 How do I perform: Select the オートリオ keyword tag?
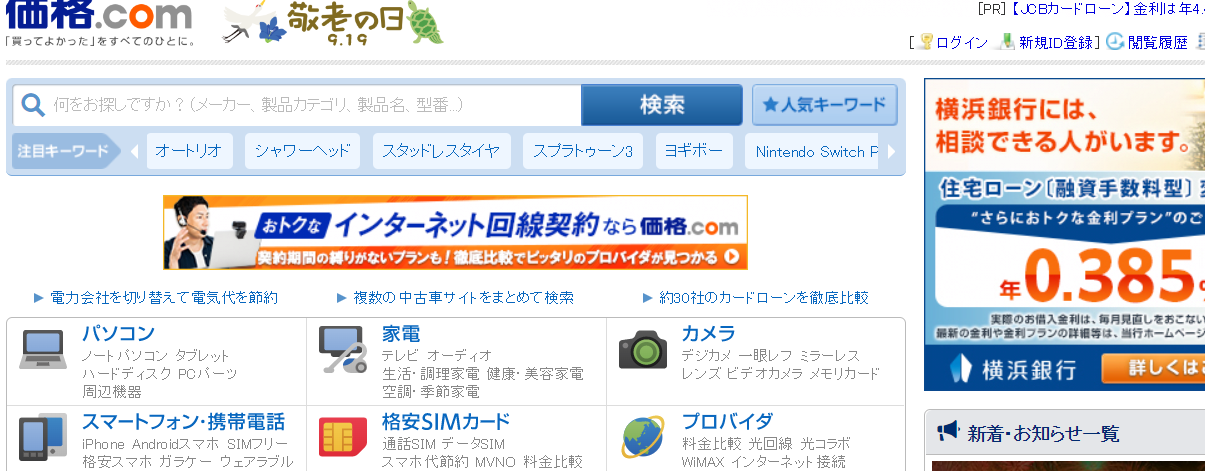tap(188, 152)
